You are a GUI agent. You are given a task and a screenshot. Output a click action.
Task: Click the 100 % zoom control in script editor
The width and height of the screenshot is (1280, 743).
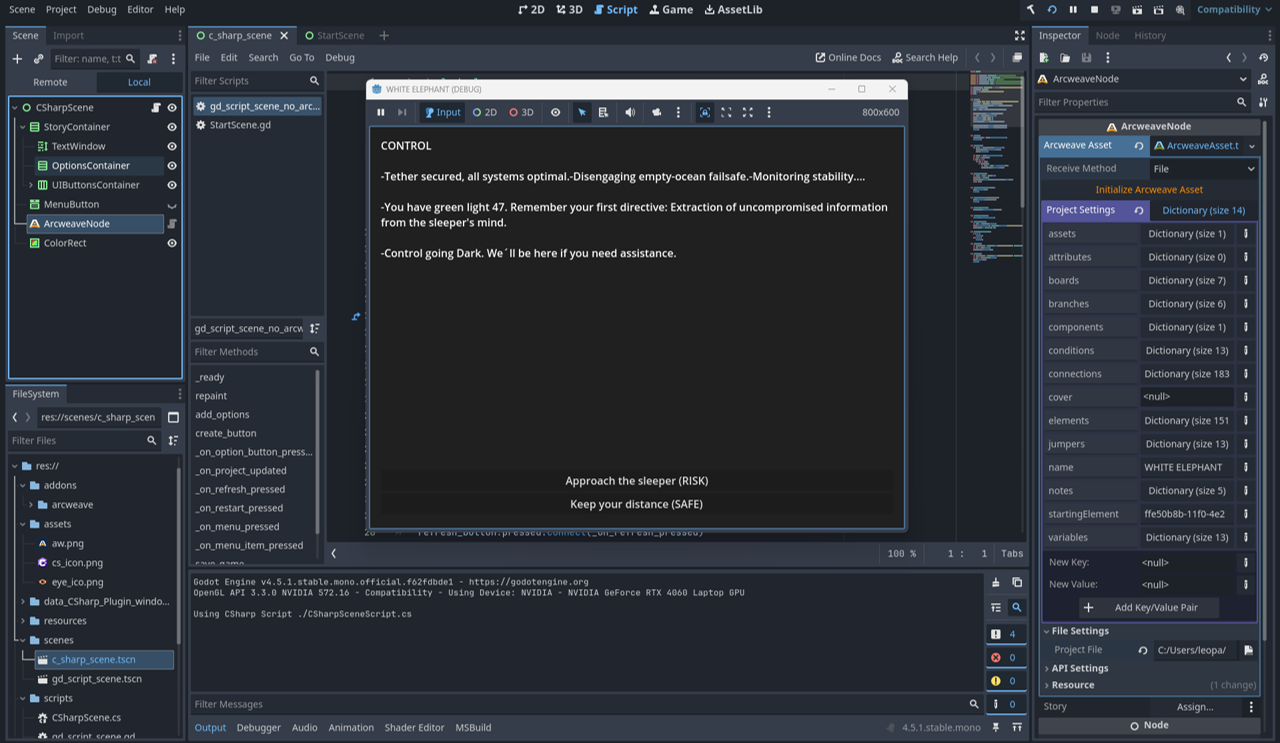tap(899, 553)
